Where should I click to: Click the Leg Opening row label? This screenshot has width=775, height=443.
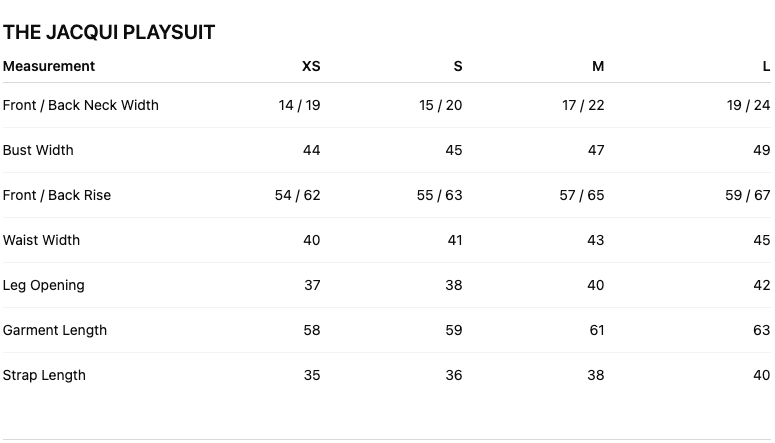point(43,285)
